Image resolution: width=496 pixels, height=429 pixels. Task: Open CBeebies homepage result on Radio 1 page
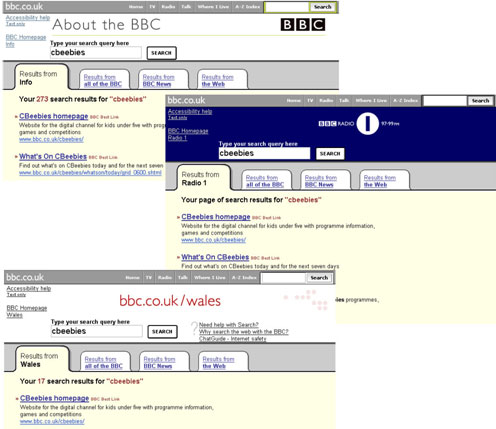216,217
